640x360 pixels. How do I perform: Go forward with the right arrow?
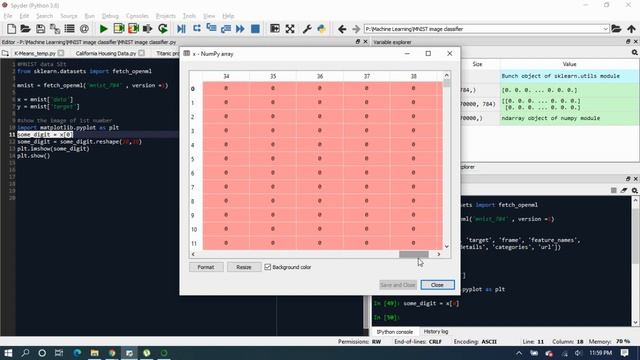pyautogui.click(x=356, y=29)
